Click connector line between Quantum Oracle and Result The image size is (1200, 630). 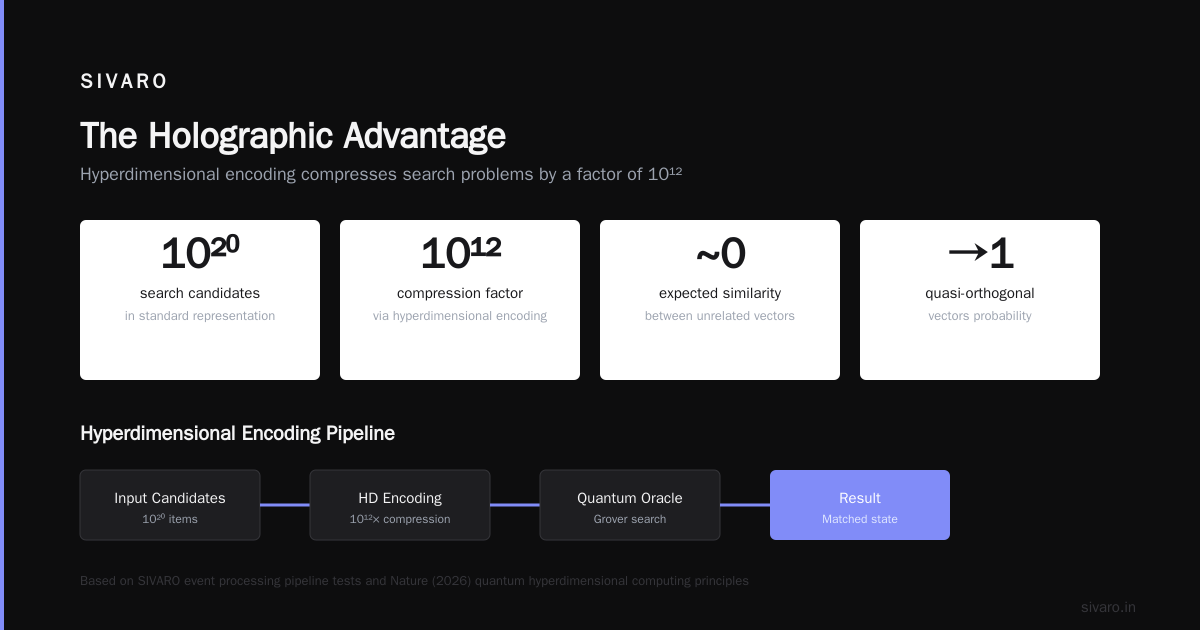tap(745, 505)
